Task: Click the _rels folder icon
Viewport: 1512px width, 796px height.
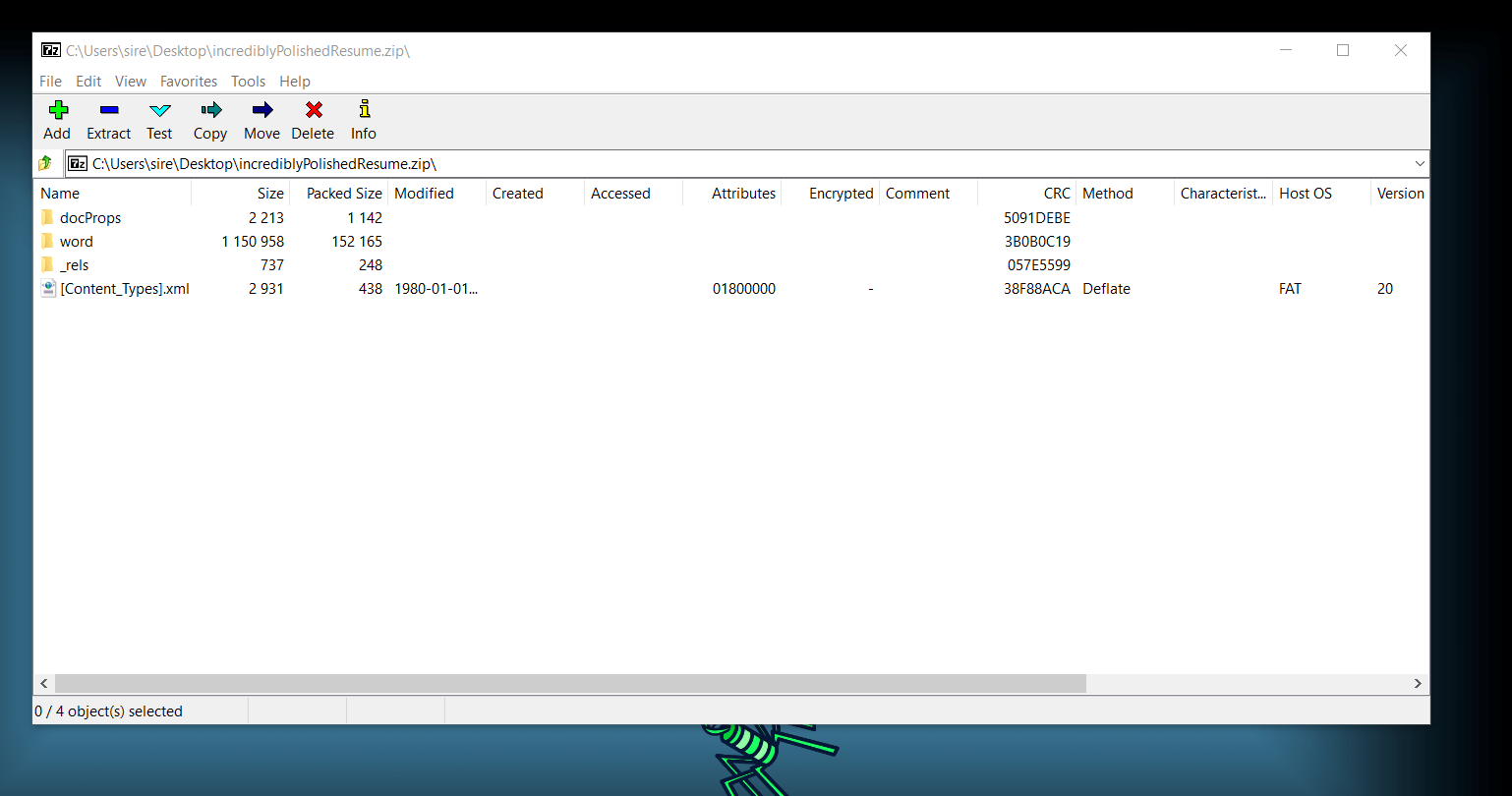Action: [x=47, y=264]
